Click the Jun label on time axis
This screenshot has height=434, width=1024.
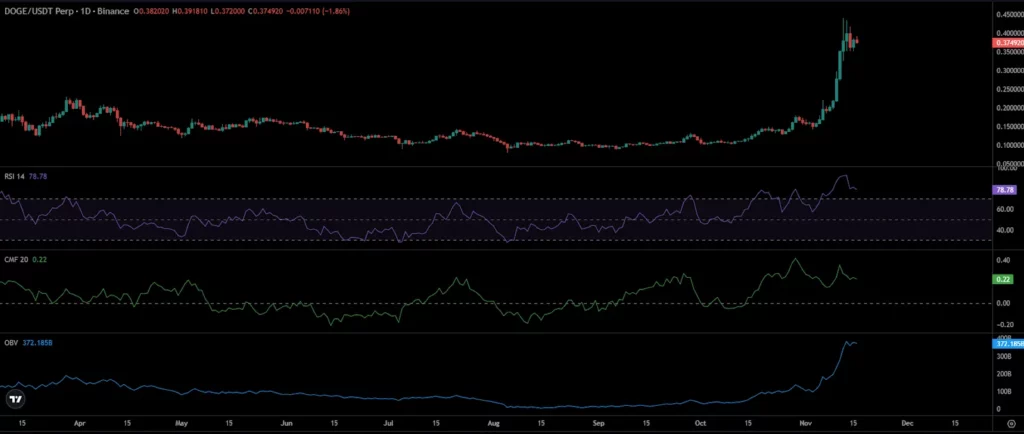[x=286, y=423]
